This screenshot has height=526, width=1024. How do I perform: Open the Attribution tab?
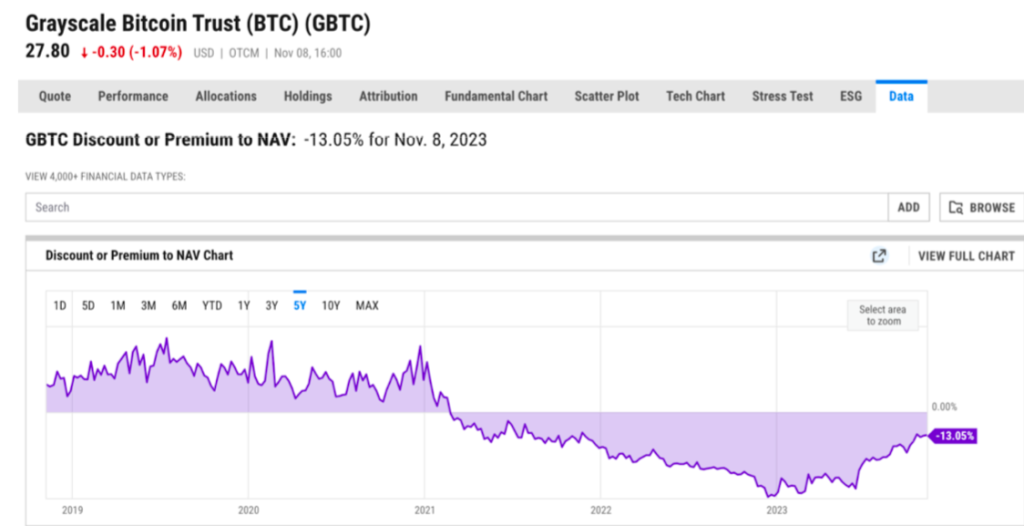tap(388, 96)
